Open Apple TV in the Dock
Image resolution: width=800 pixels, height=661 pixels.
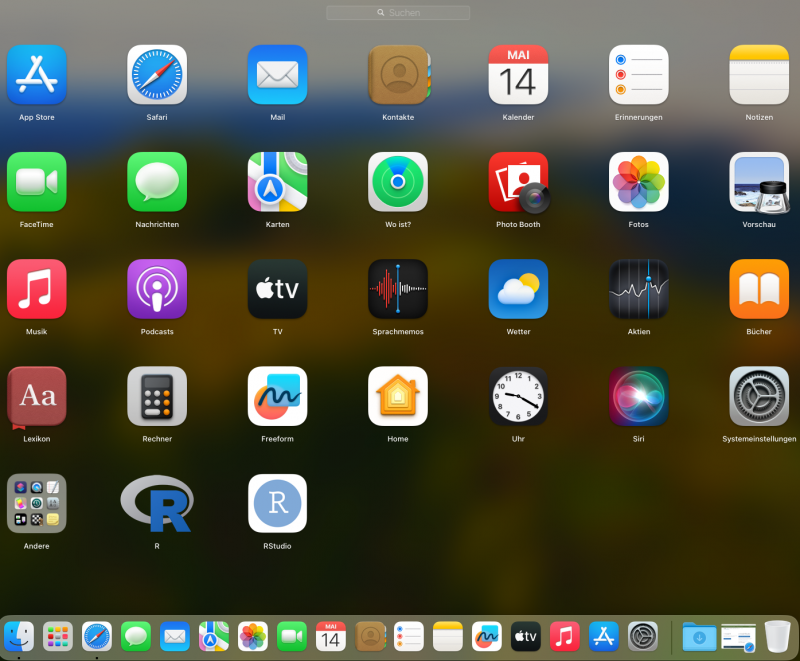526,637
